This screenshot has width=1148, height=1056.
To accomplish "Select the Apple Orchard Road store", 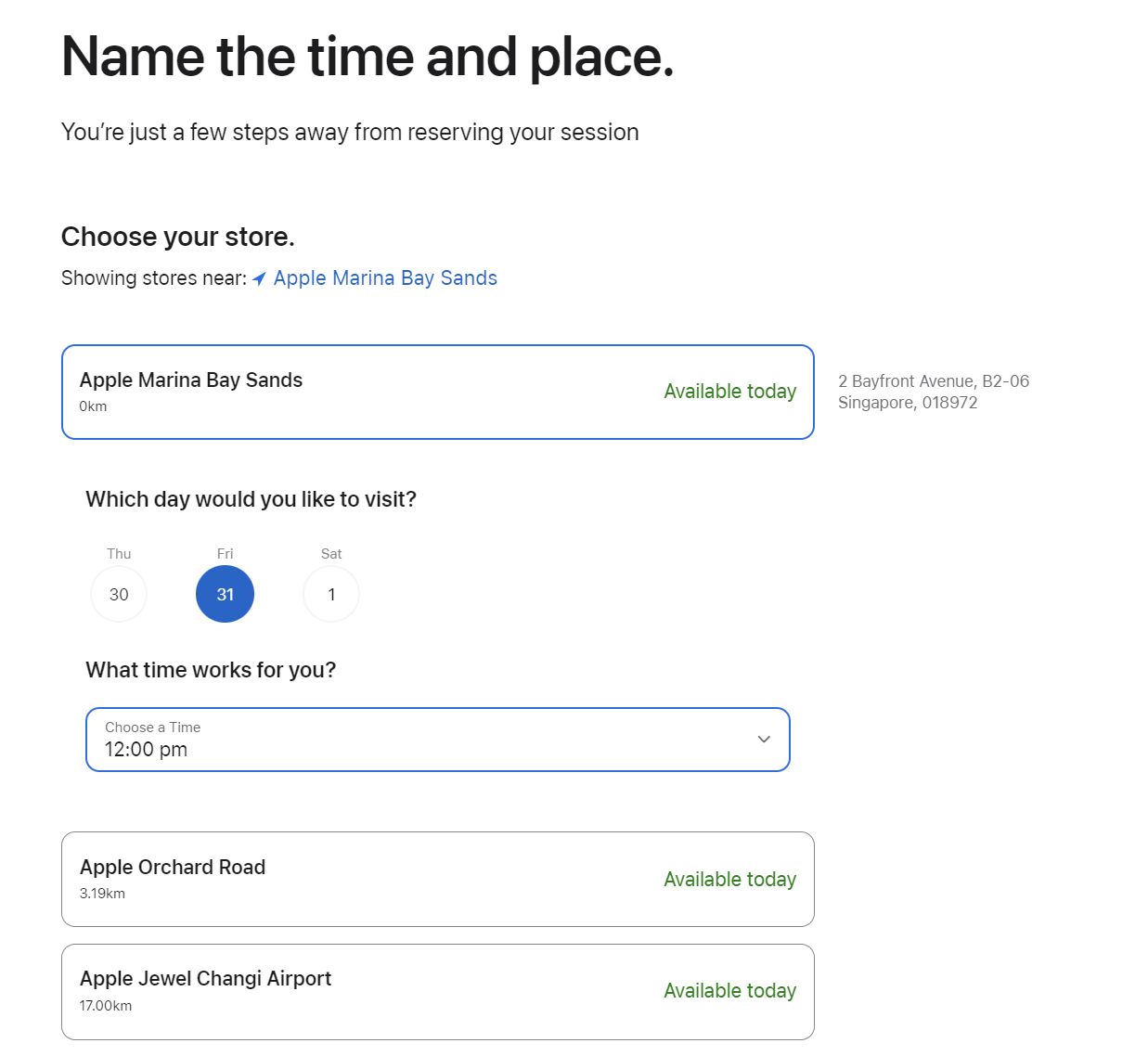I will pos(436,879).
